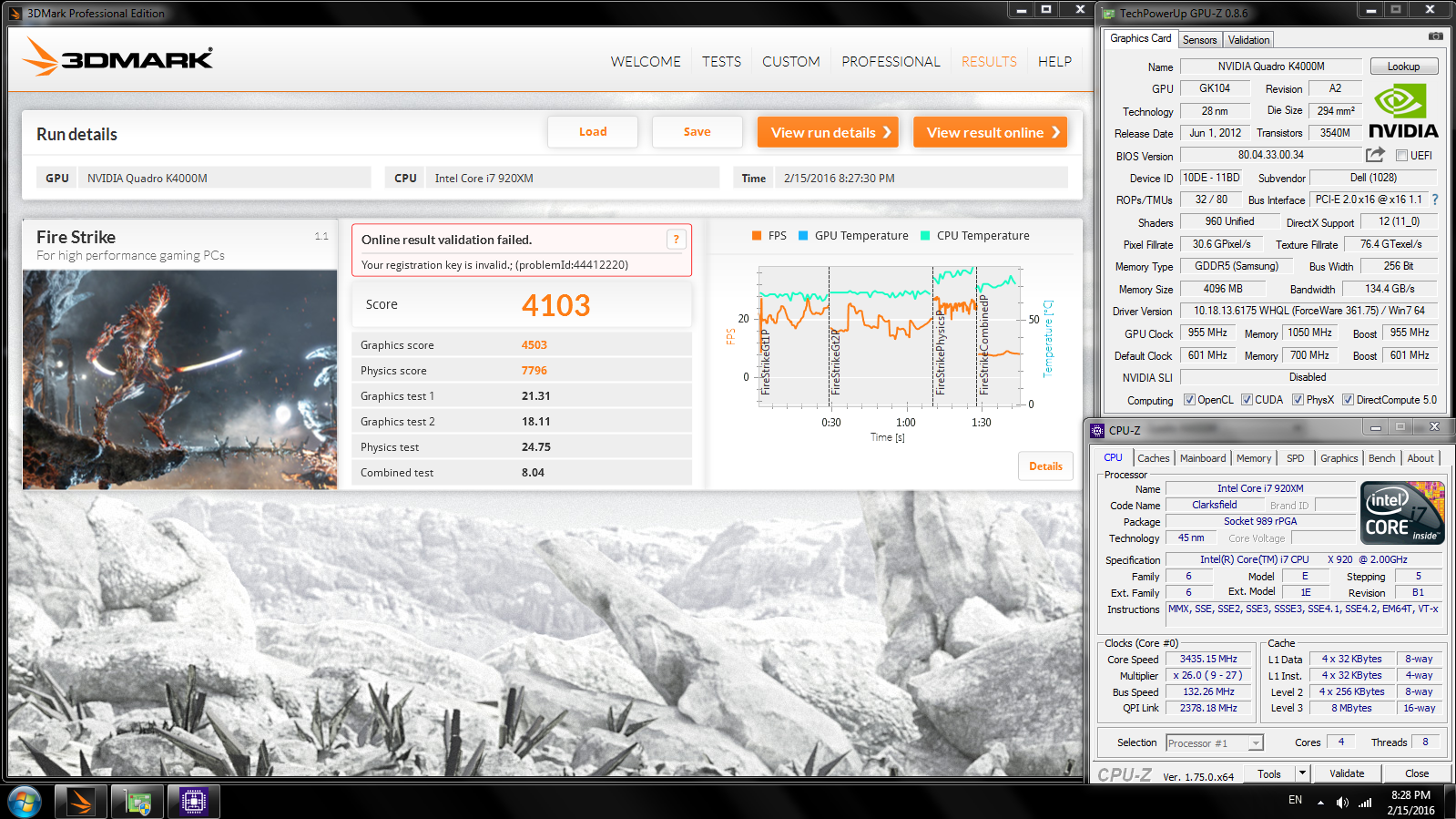Click the Close button in CPU-Z

[x=1417, y=774]
